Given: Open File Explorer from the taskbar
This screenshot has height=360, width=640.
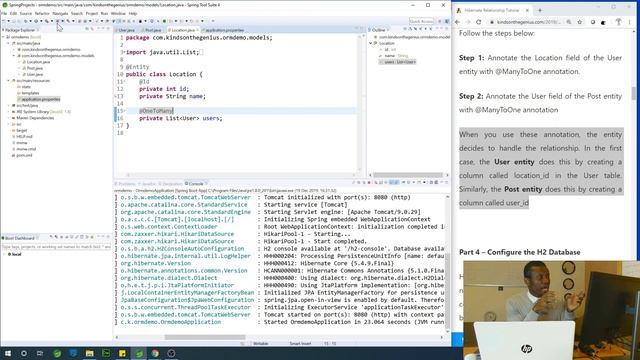Looking at the screenshot, I should 89,353.
